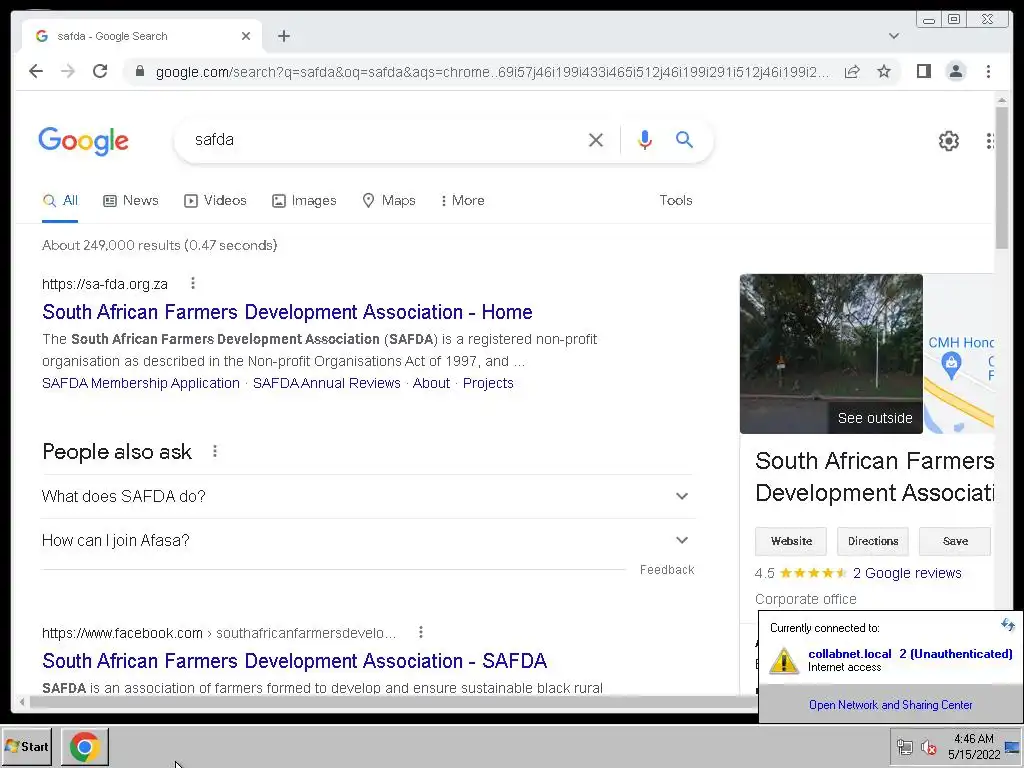Focus the search field containing safda
This screenshot has width=1024, height=768.
tap(385, 140)
